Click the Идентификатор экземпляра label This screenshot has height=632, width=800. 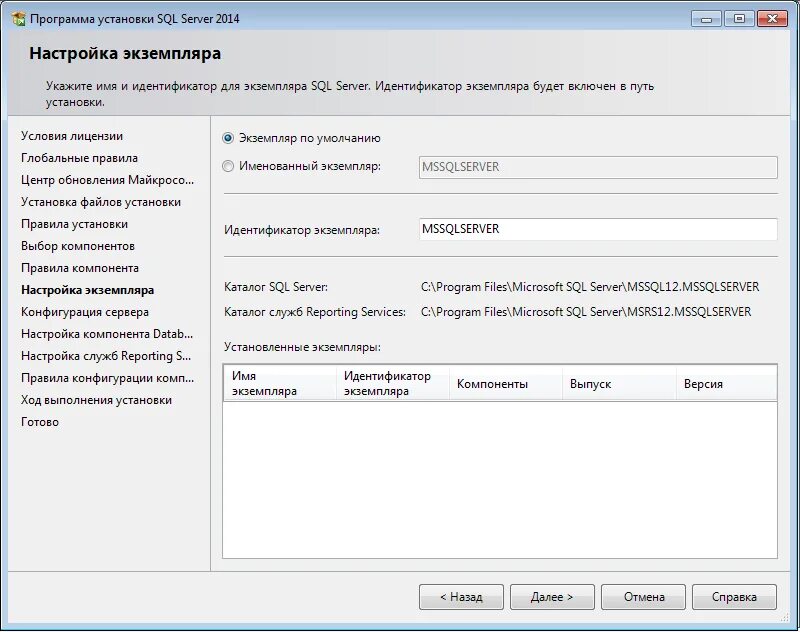[302, 230]
